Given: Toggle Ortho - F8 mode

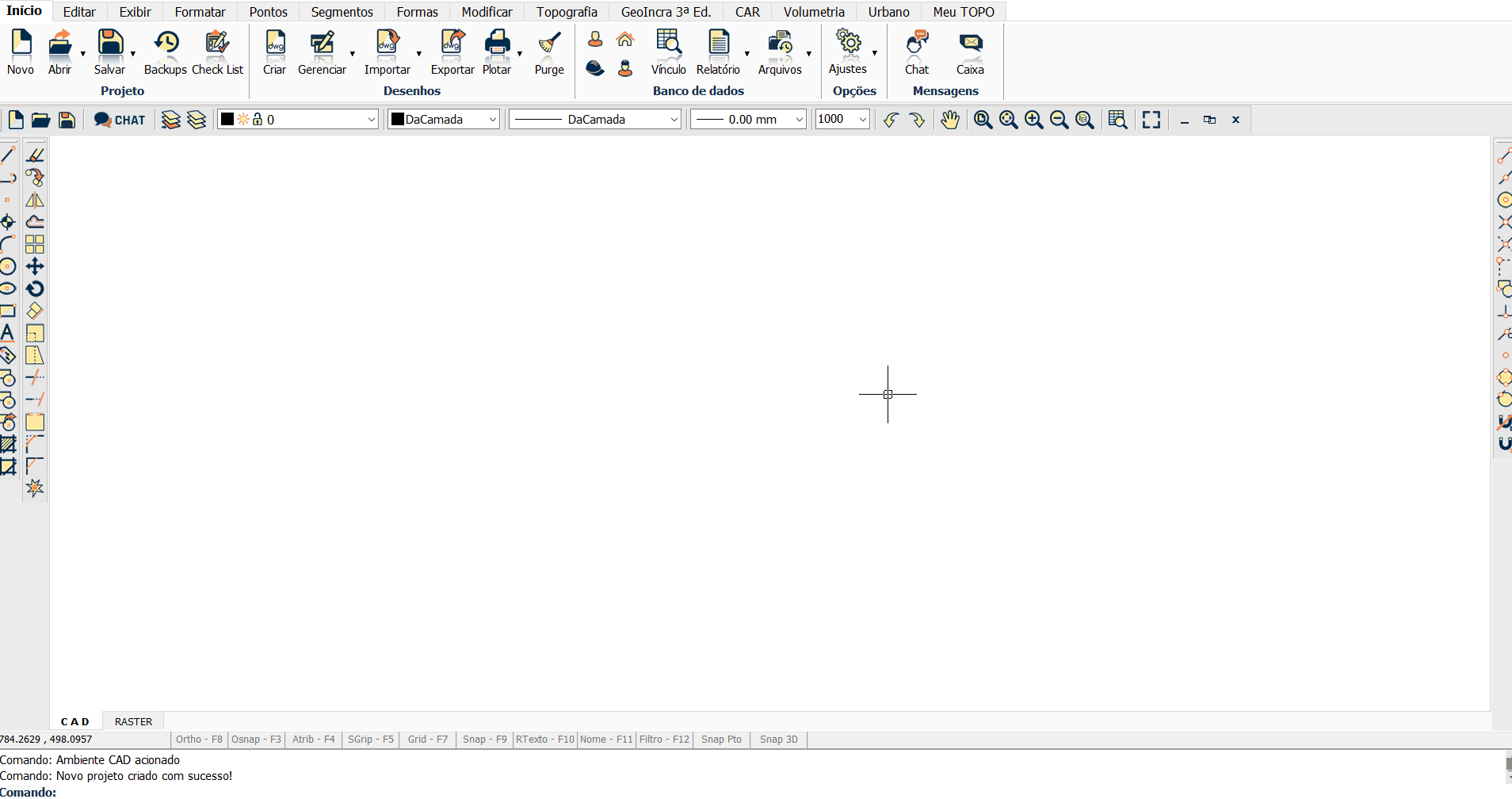Looking at the screenshot, I should pos(199,740).
